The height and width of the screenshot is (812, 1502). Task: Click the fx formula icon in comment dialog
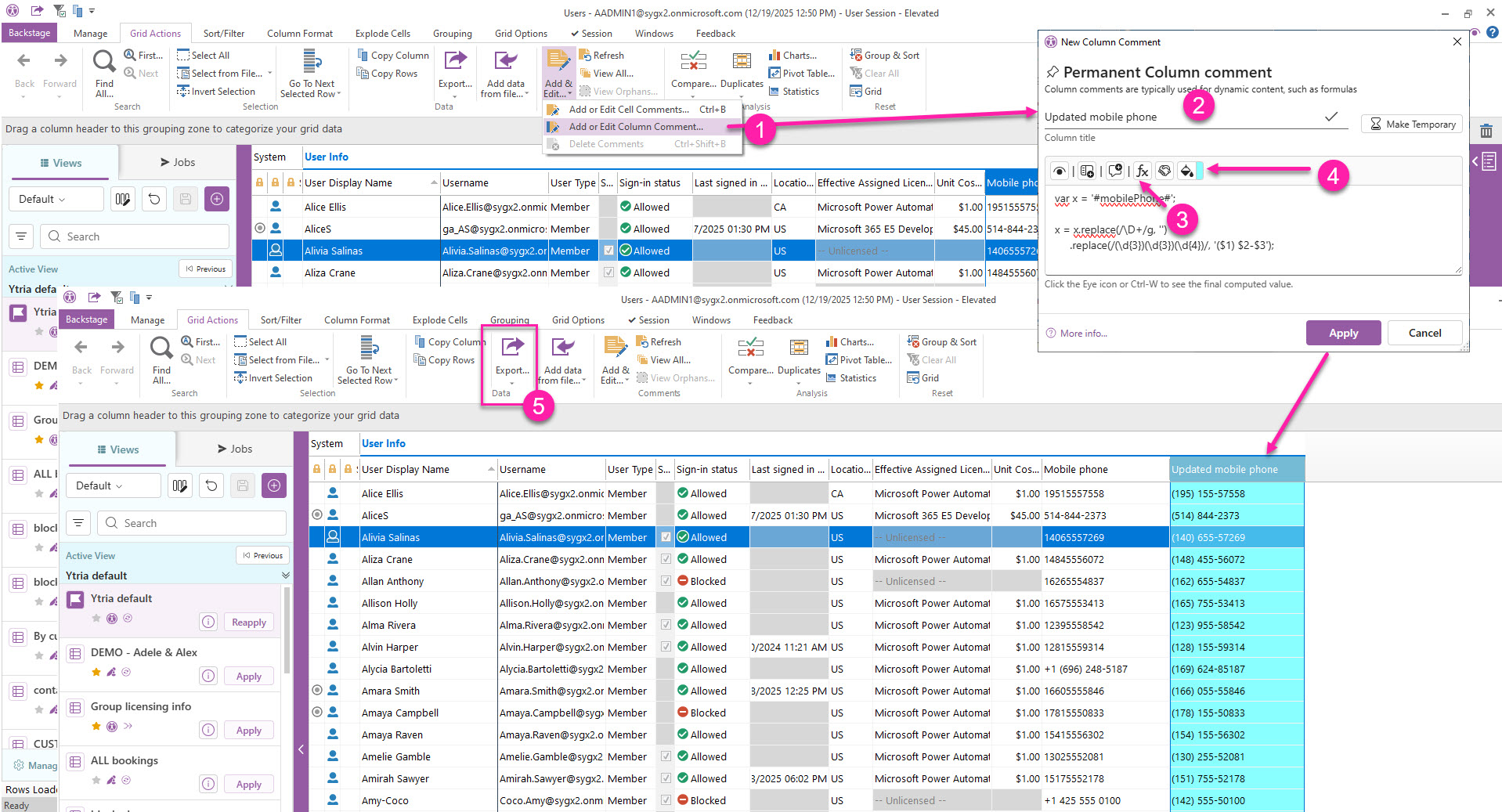[1142, 171]
